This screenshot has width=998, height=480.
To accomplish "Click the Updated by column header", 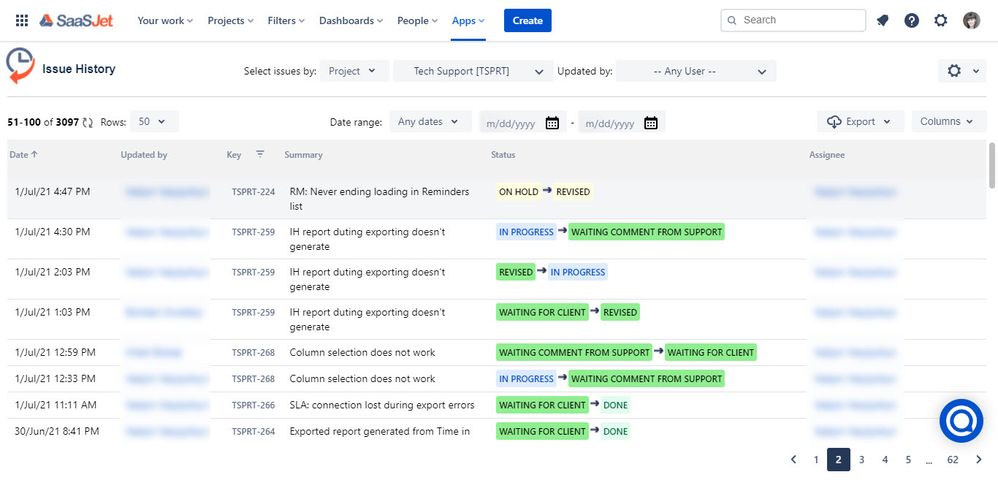I will tap(144, 155).
